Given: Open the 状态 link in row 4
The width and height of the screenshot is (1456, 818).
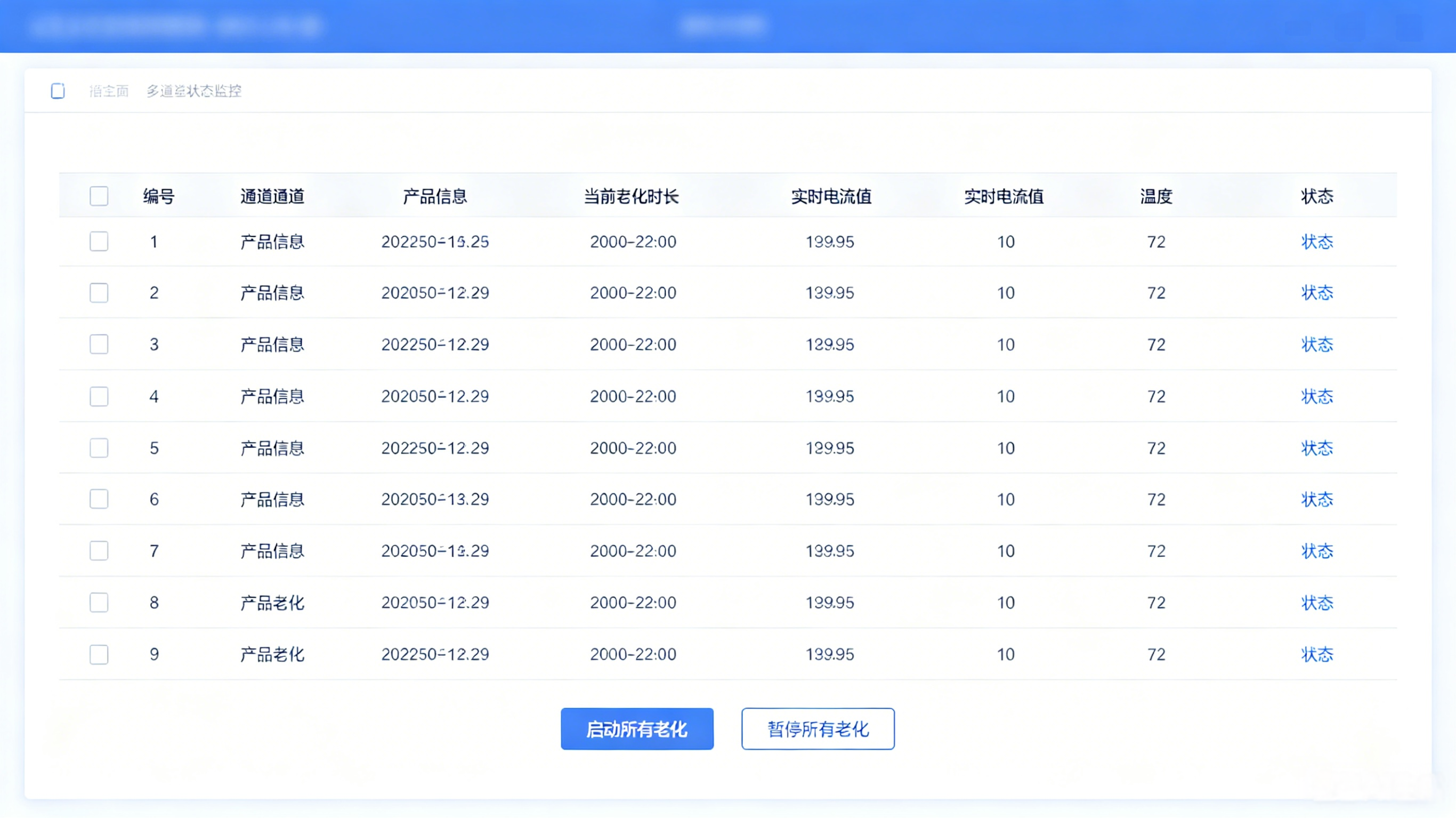Looking at the screenshot, I should coord(1317,397).
